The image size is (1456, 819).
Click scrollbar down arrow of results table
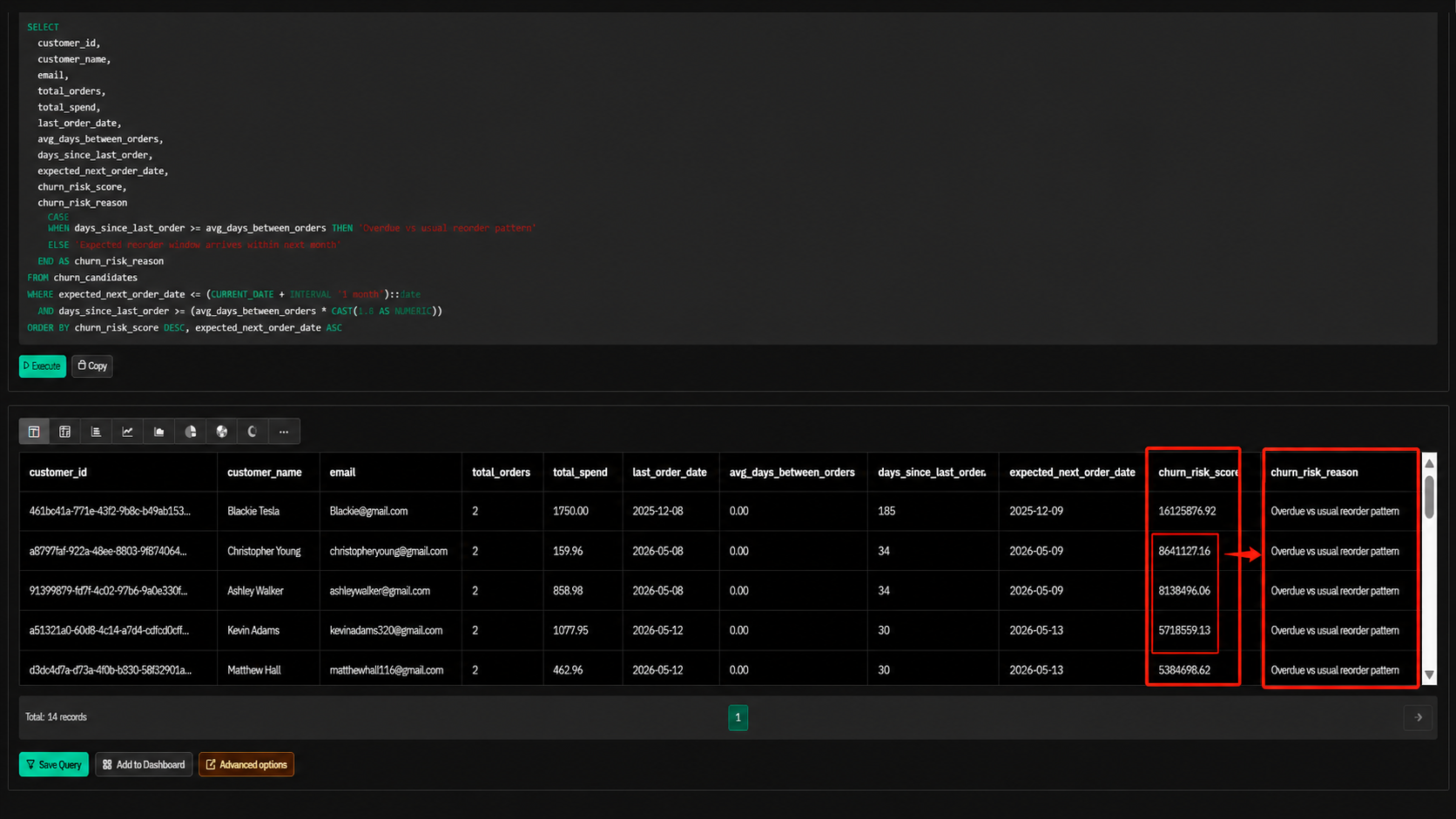[x=1429, y=675]
